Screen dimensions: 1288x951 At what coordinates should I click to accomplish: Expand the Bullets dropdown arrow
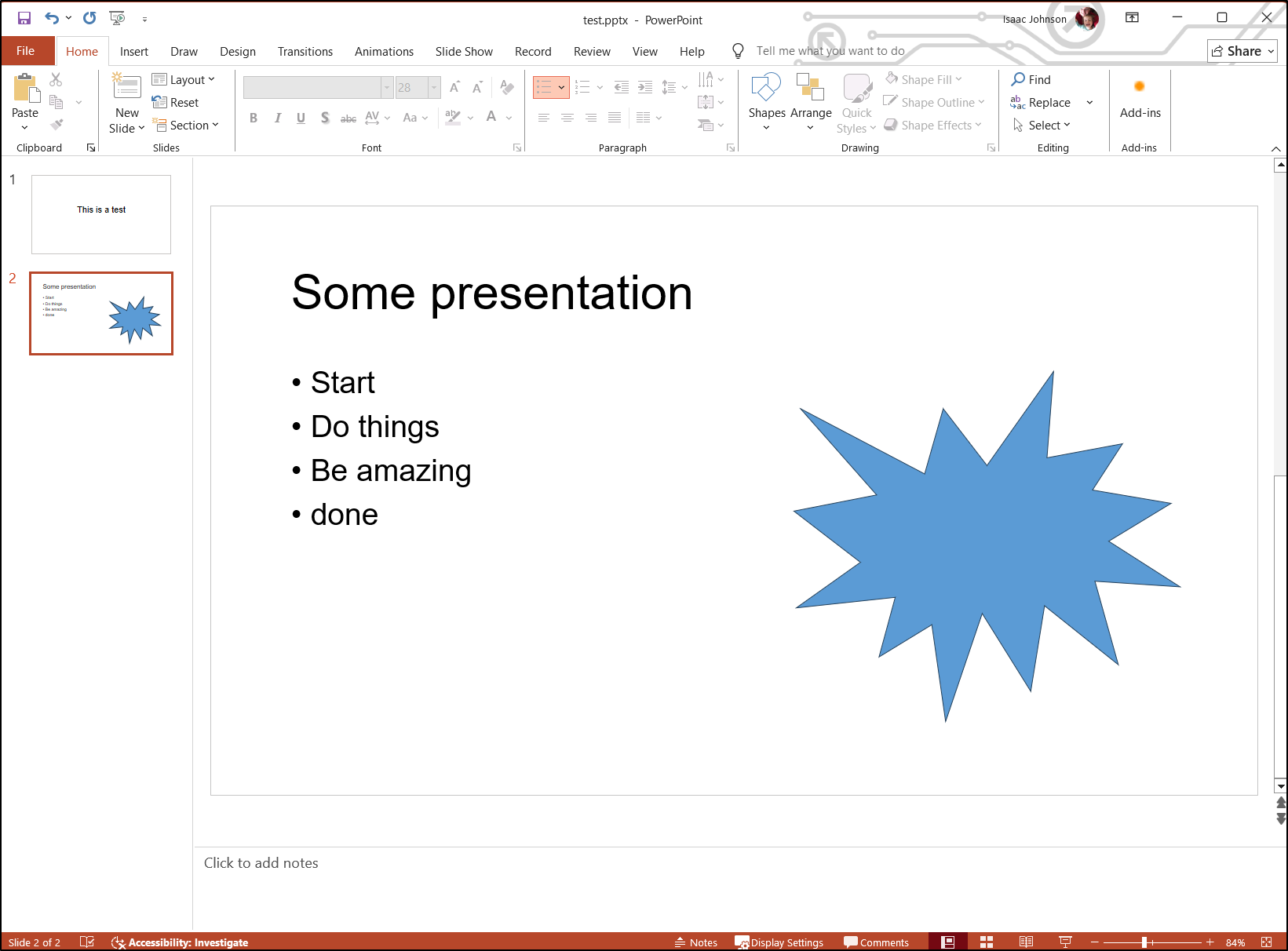[561, 87]
